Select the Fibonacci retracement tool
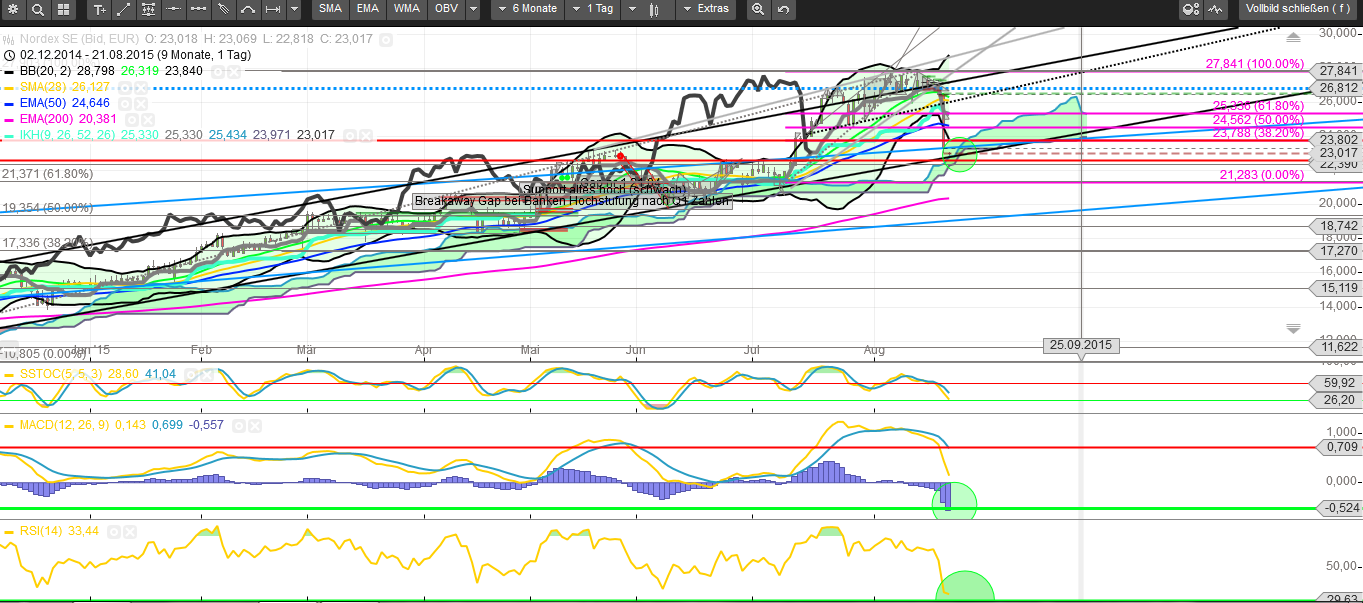The image size is (1363, 603). coord(149,10)
